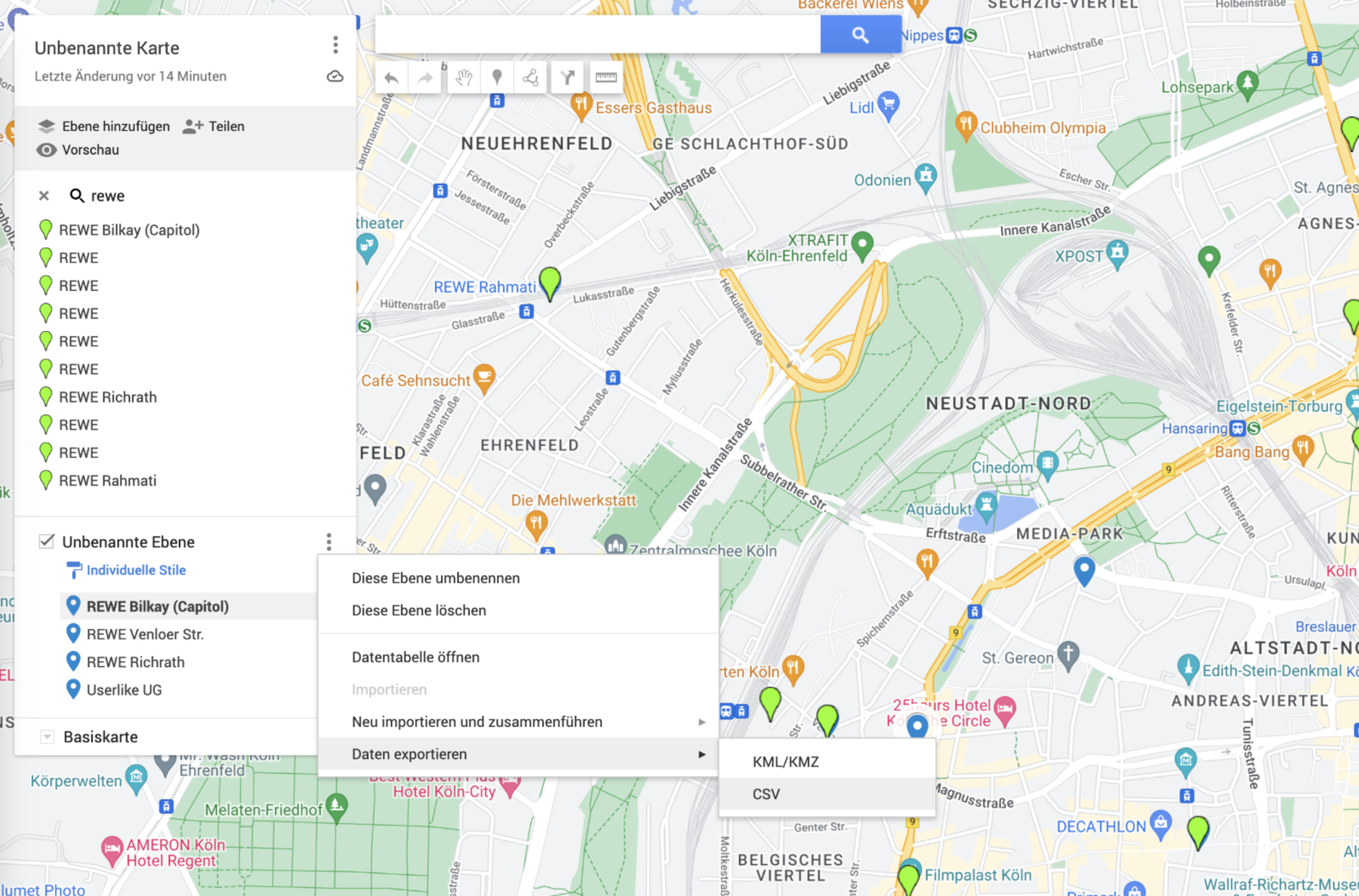Image resolution: width=1359 pixels, height=896 pixels.
Task: Click the Die Mehlwerkstatt restaurant icon
Action: pyautogui.click(x=536, y=525)
